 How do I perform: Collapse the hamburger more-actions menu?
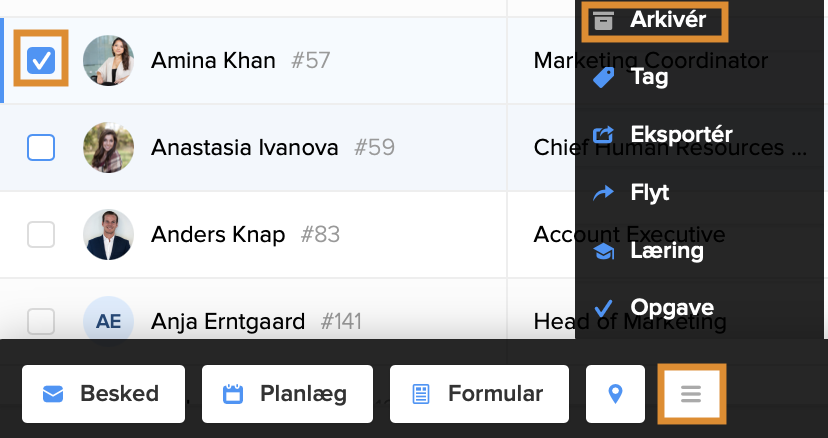[x=691, y=394]
